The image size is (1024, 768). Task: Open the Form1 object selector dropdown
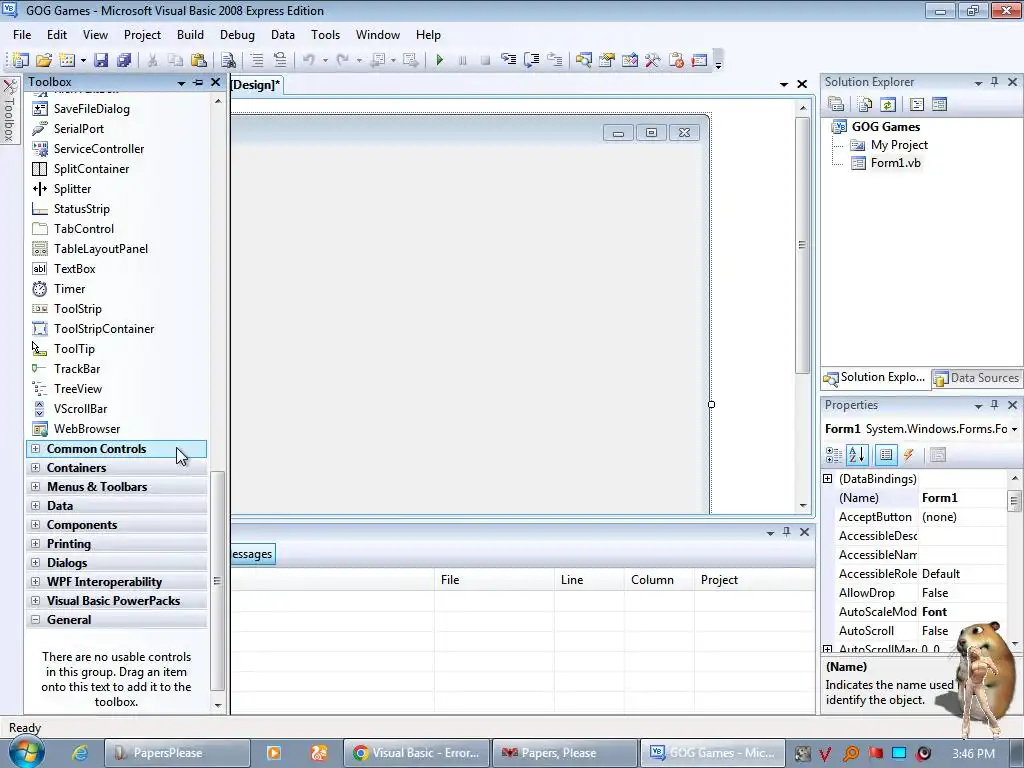tap(1014, 429)
